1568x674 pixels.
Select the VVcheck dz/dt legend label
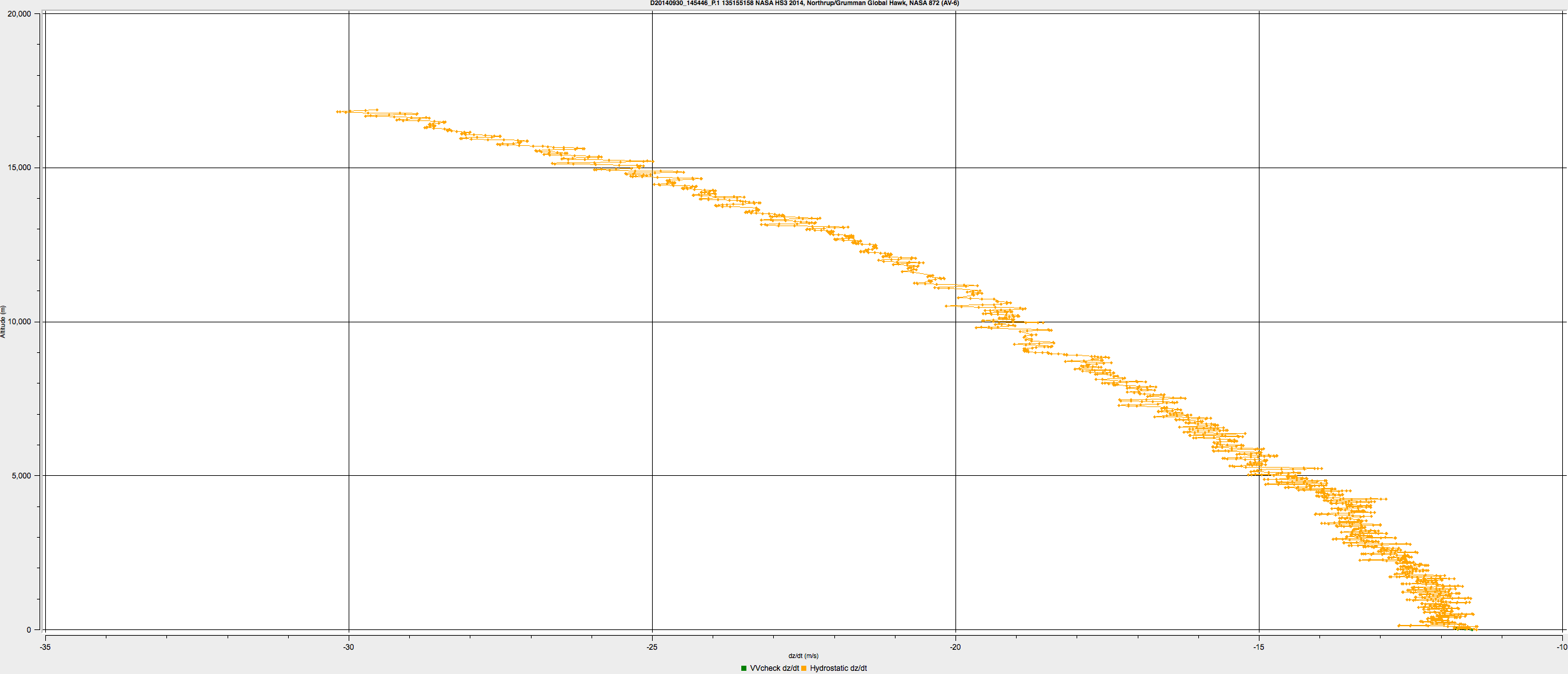pyautogui.click(x=774, y=668)
